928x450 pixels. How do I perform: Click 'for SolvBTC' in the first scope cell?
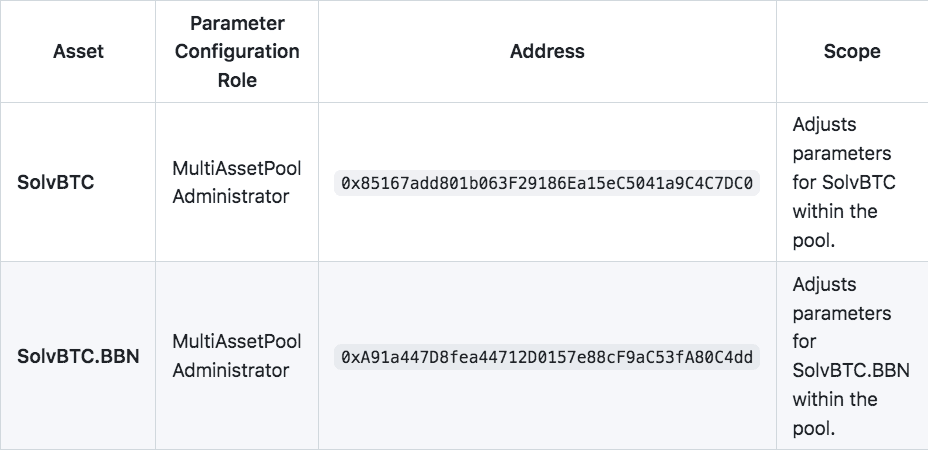pyautogui.click(x=843, y=183)
